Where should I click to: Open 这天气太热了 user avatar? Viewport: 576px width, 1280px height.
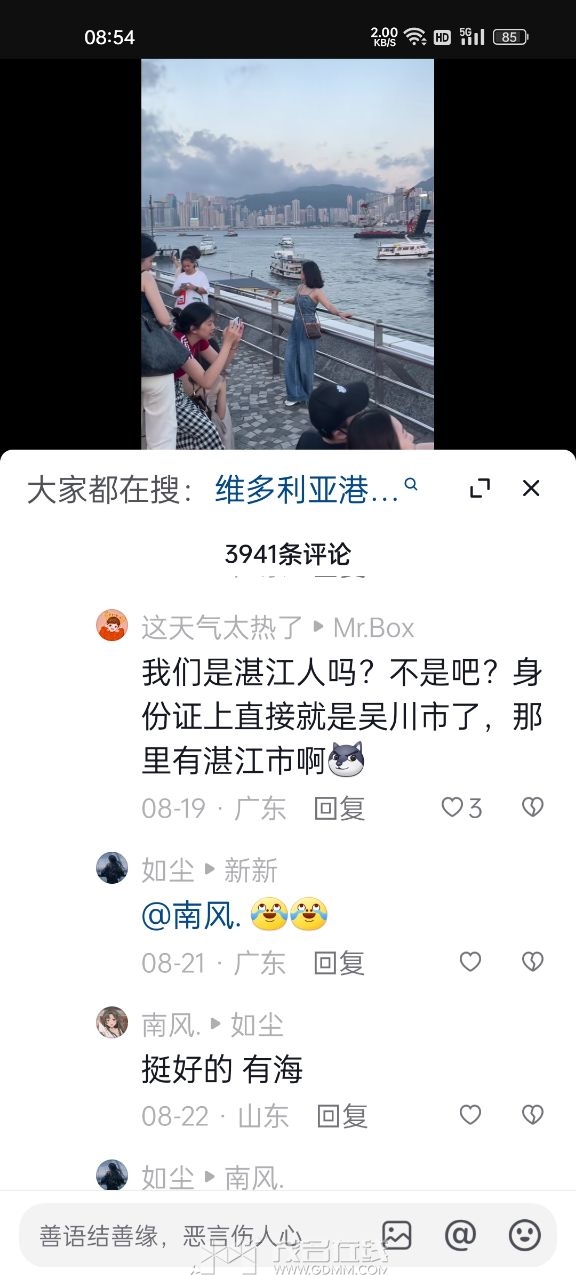[112, 626]
